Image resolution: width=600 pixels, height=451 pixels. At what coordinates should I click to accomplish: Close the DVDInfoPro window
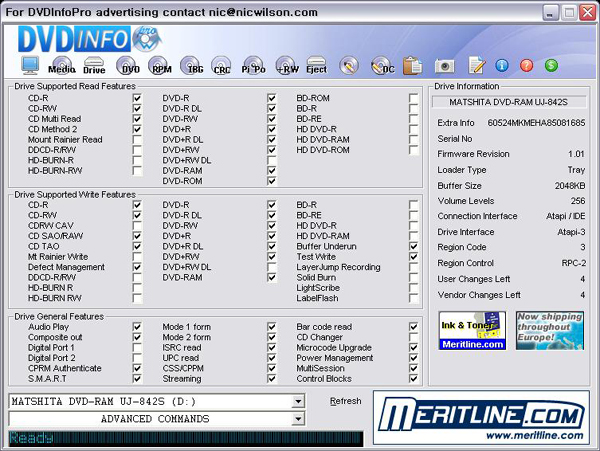[587, 13]
